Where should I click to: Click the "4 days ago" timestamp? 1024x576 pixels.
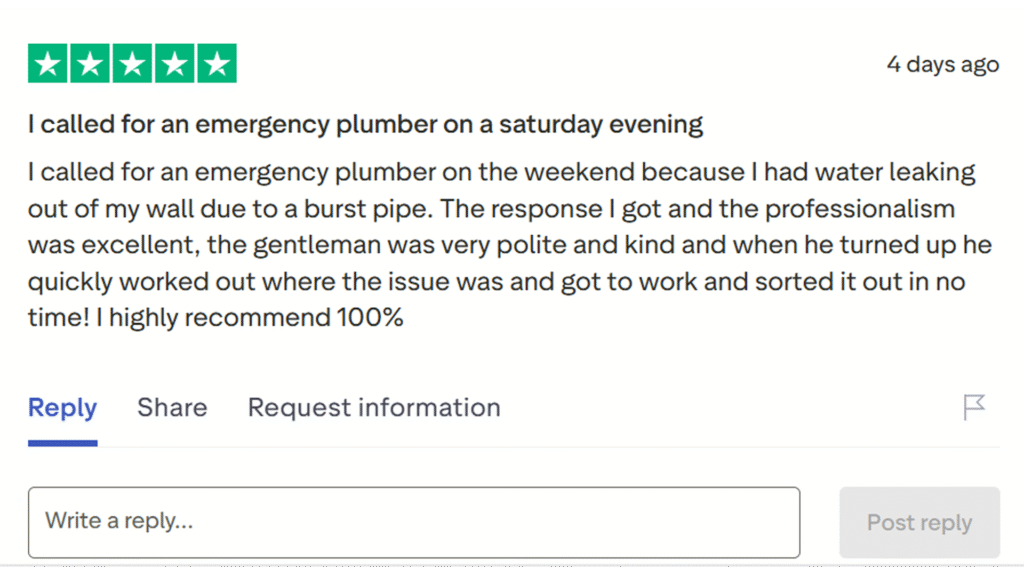(x=942, y=65)
